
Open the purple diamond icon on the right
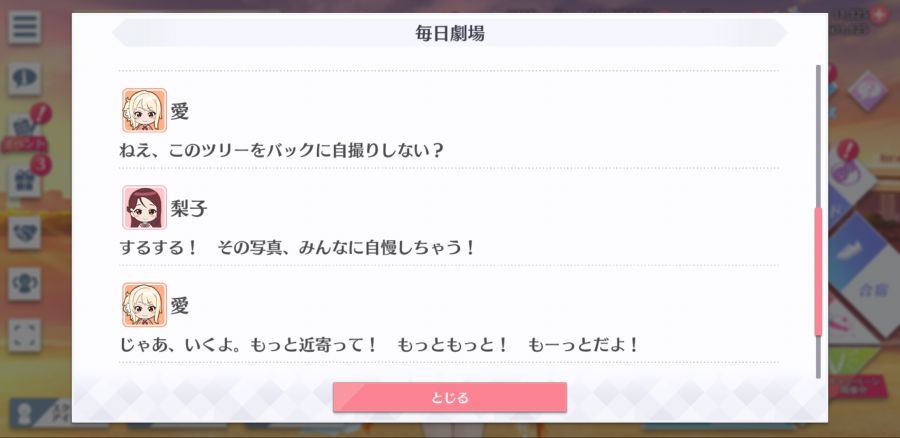pyautogui.click(x=867, y=90)
